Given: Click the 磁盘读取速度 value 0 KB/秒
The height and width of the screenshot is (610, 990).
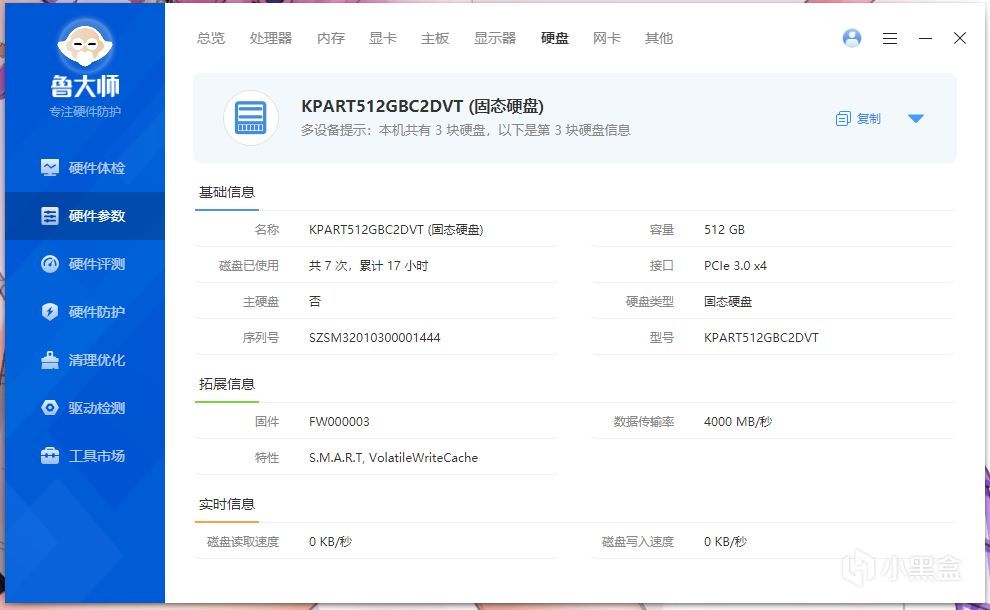Looking at the screenshot, I should pos(330,542).
